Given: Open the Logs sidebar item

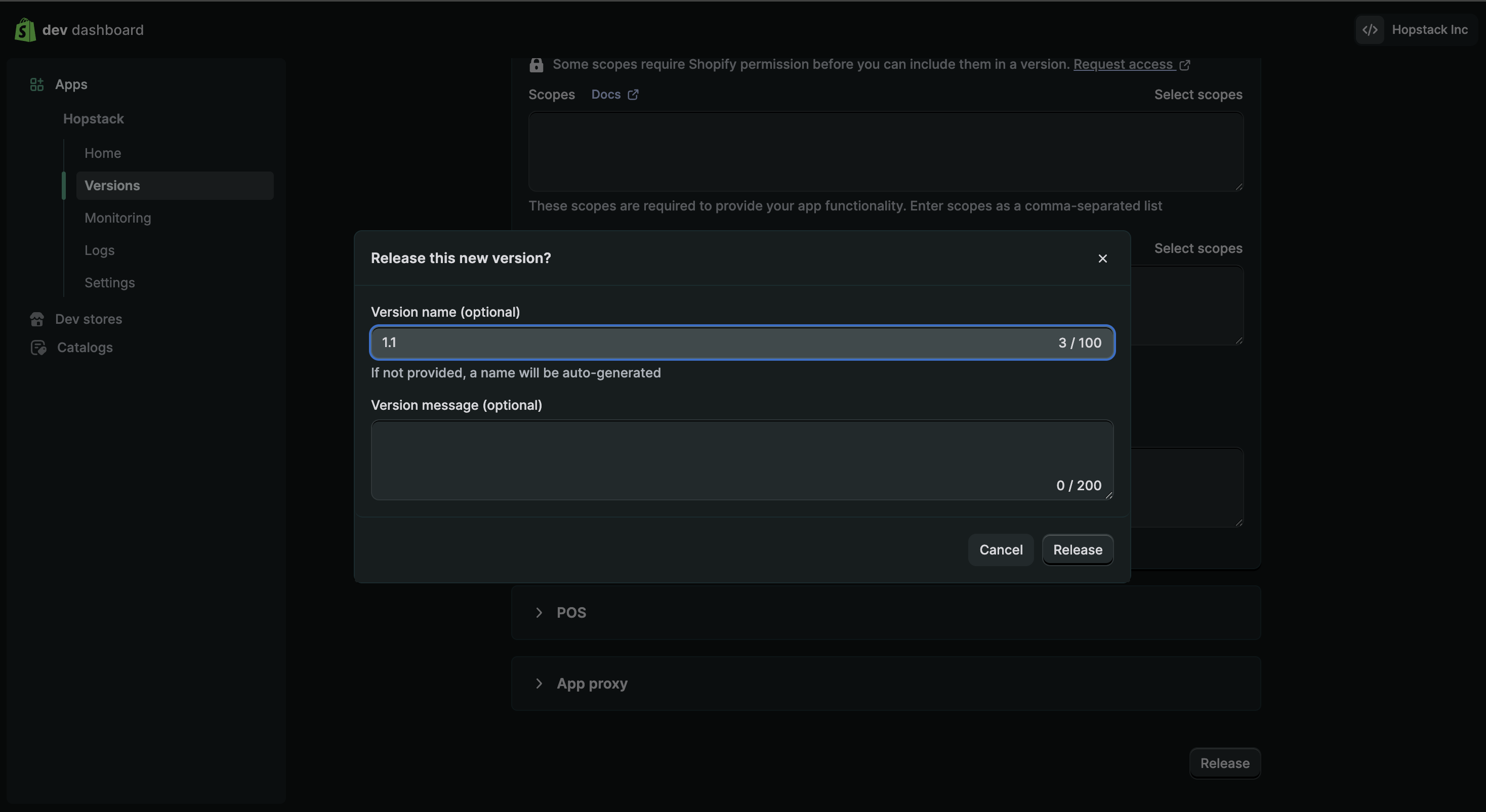Looking at the screenshot, I should coord(99,250).
